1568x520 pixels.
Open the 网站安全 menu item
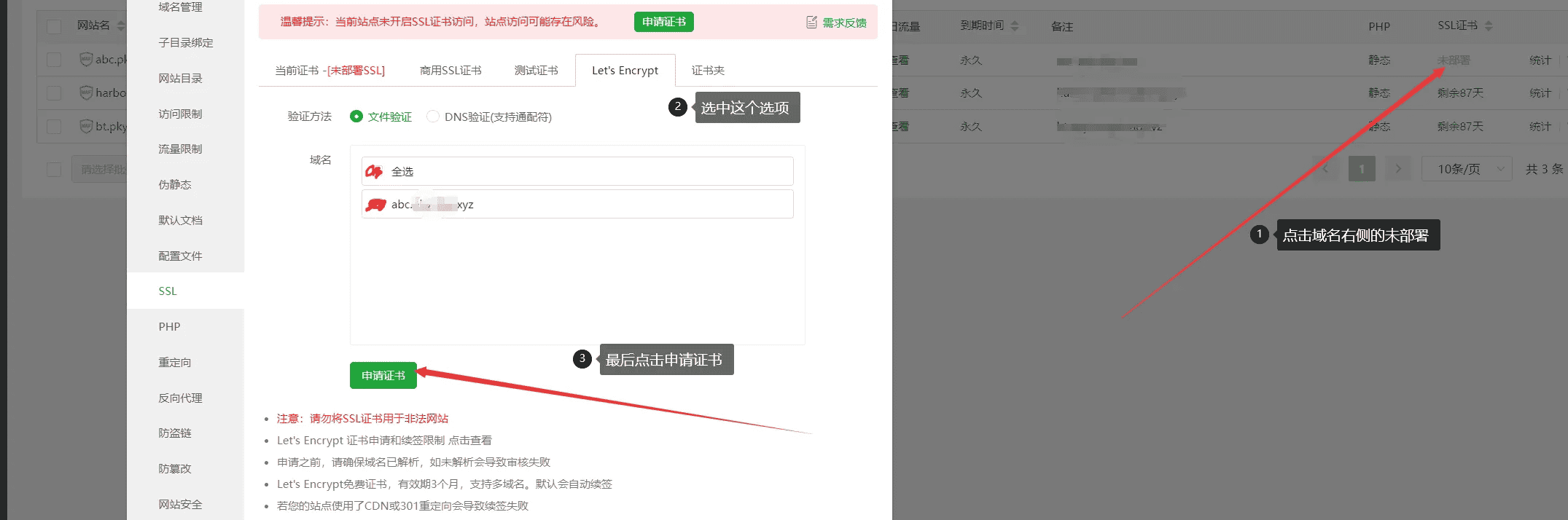coord(180,504)
